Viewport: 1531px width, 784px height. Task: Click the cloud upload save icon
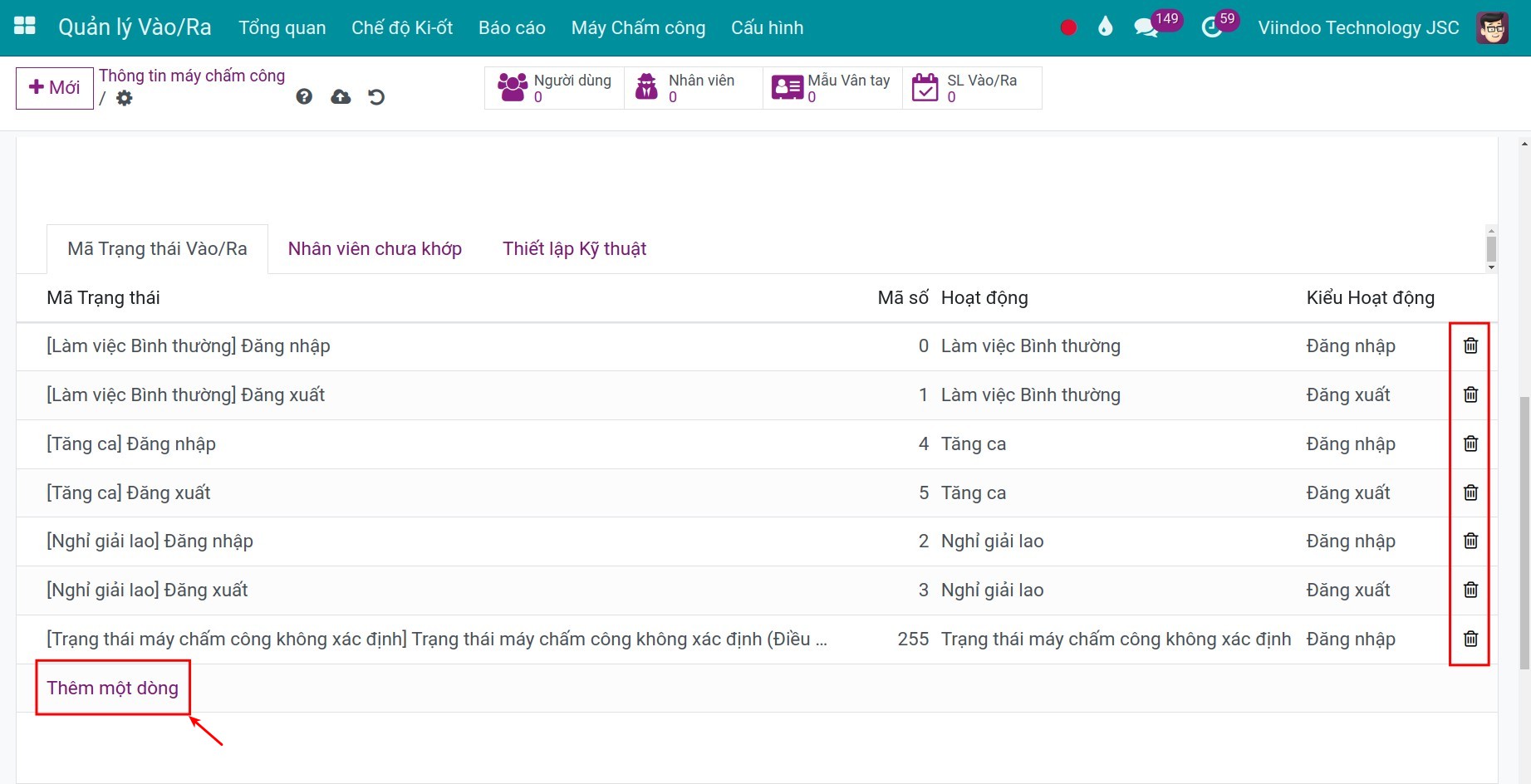(341, 97)
